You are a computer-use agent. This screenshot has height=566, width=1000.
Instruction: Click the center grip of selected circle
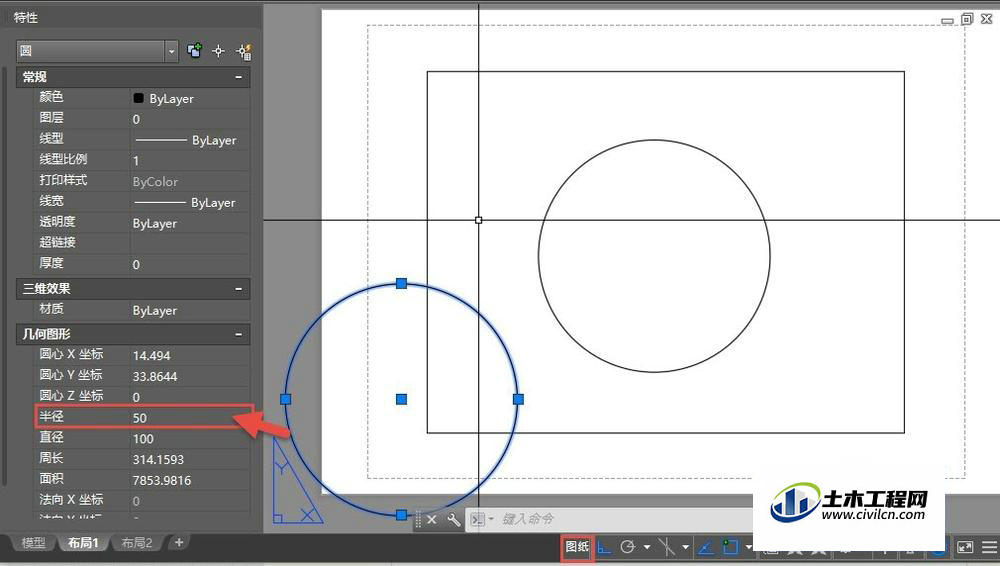401,399
